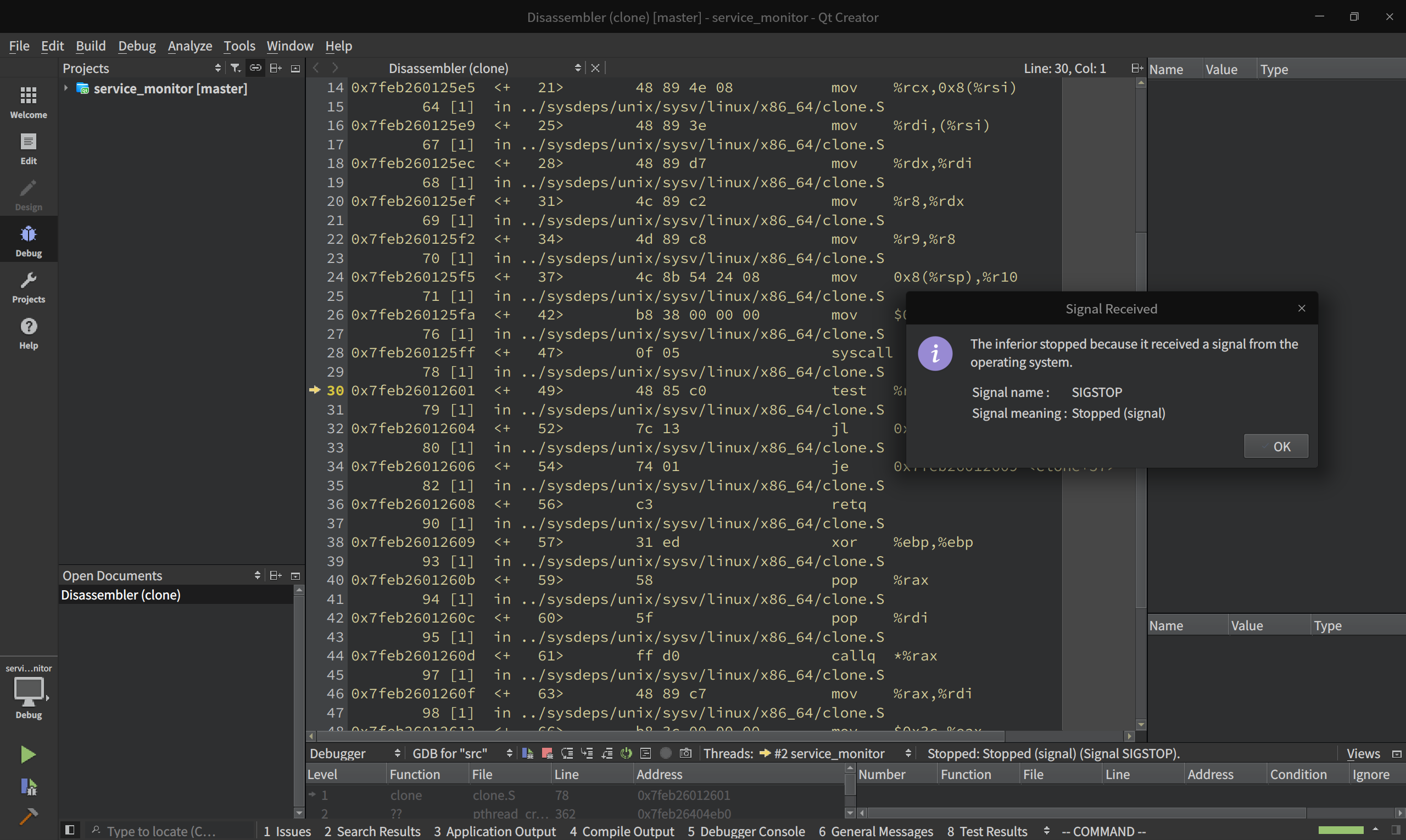Switch to Projects mode wrench icon
Screen dimensions: 1406x840
pos(29,287)
